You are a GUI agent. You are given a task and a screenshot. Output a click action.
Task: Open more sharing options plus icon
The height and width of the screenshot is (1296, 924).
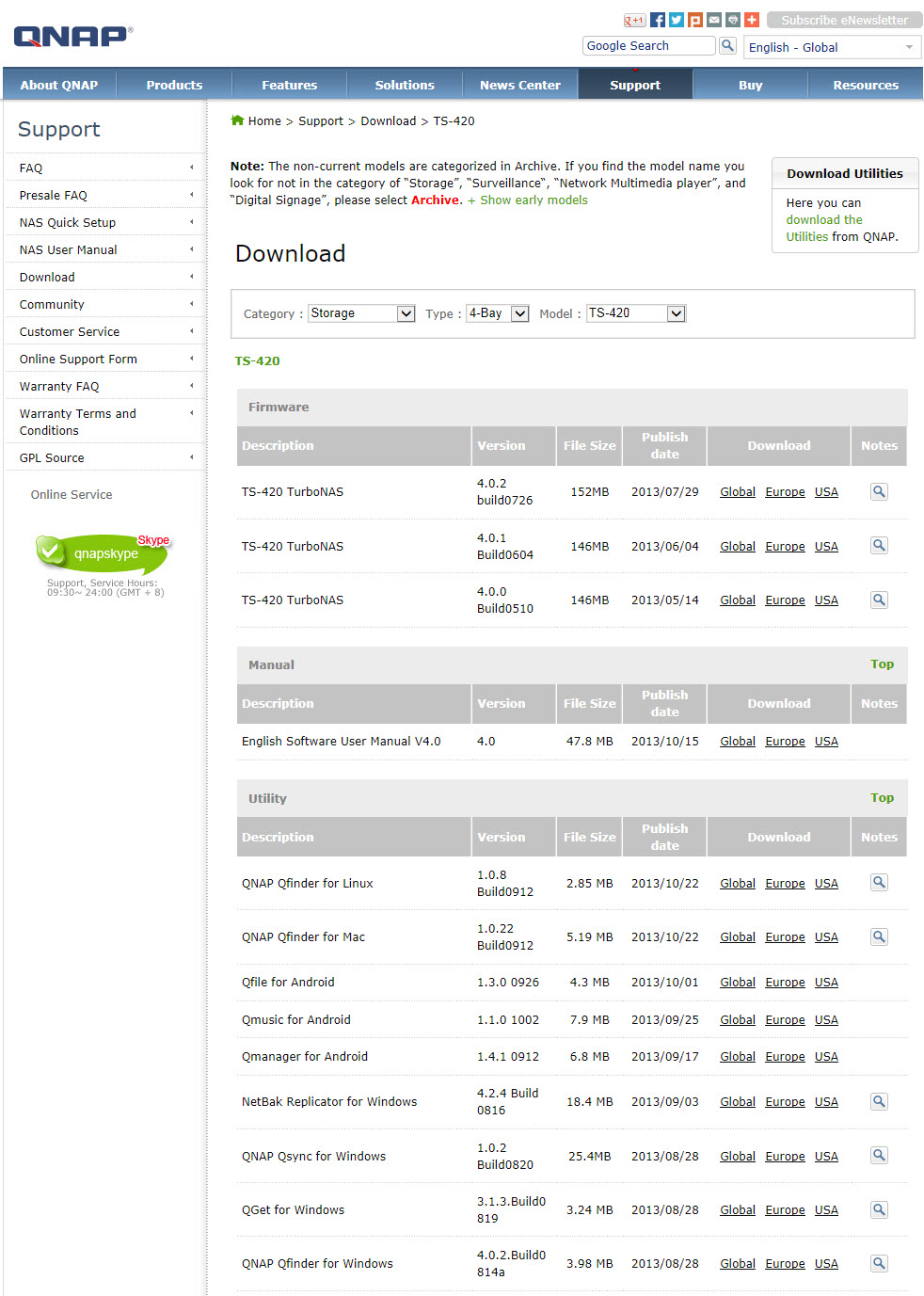[752, 20]
